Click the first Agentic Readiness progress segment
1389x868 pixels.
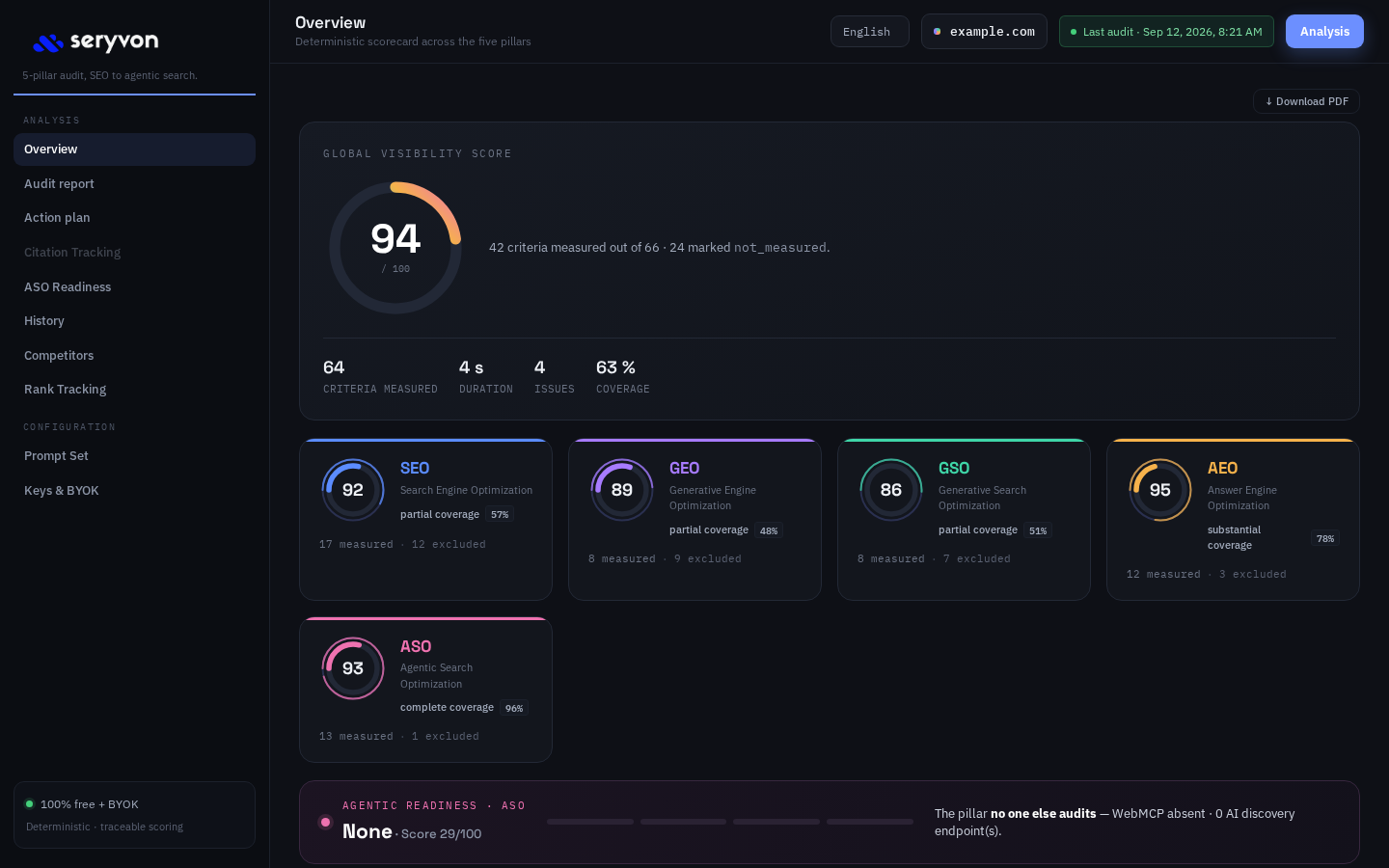[x=590, y=822]
